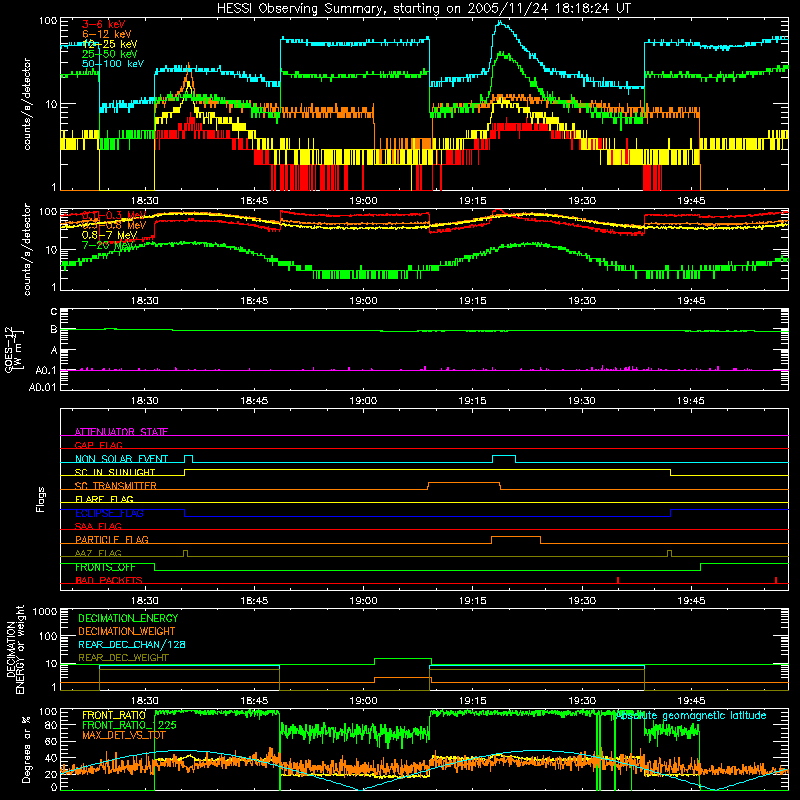Screen dimensions: 800x800
Task: Click the Degrees or % axis title
Action: 26,750
